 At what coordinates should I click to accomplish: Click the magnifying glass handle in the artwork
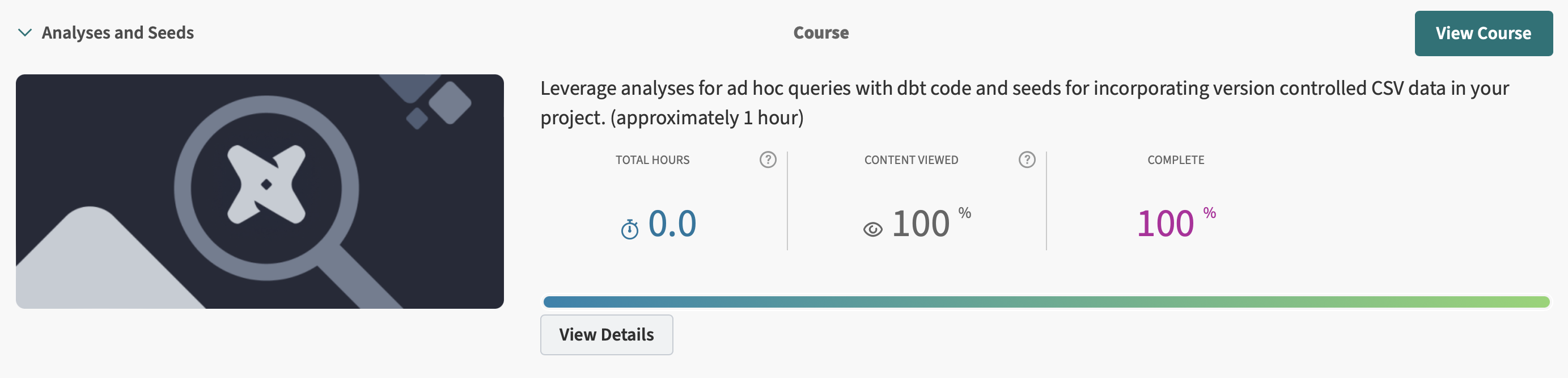[x=361, y=279]
